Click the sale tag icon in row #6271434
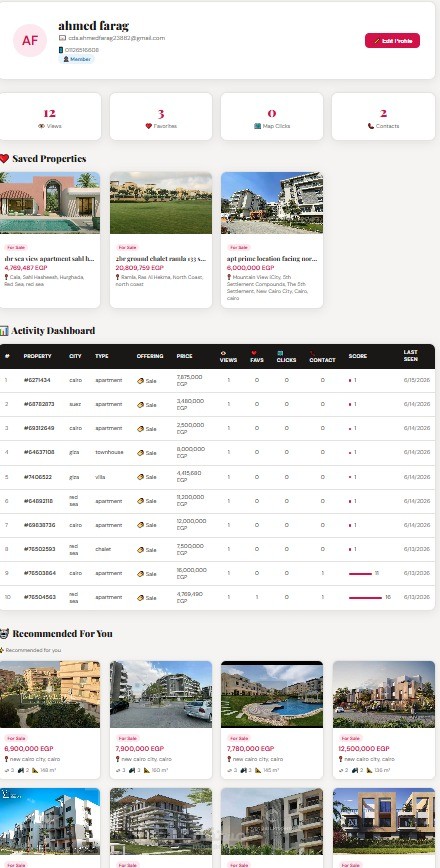Screen dimensions: 440x868 click(x=141, y=381)
